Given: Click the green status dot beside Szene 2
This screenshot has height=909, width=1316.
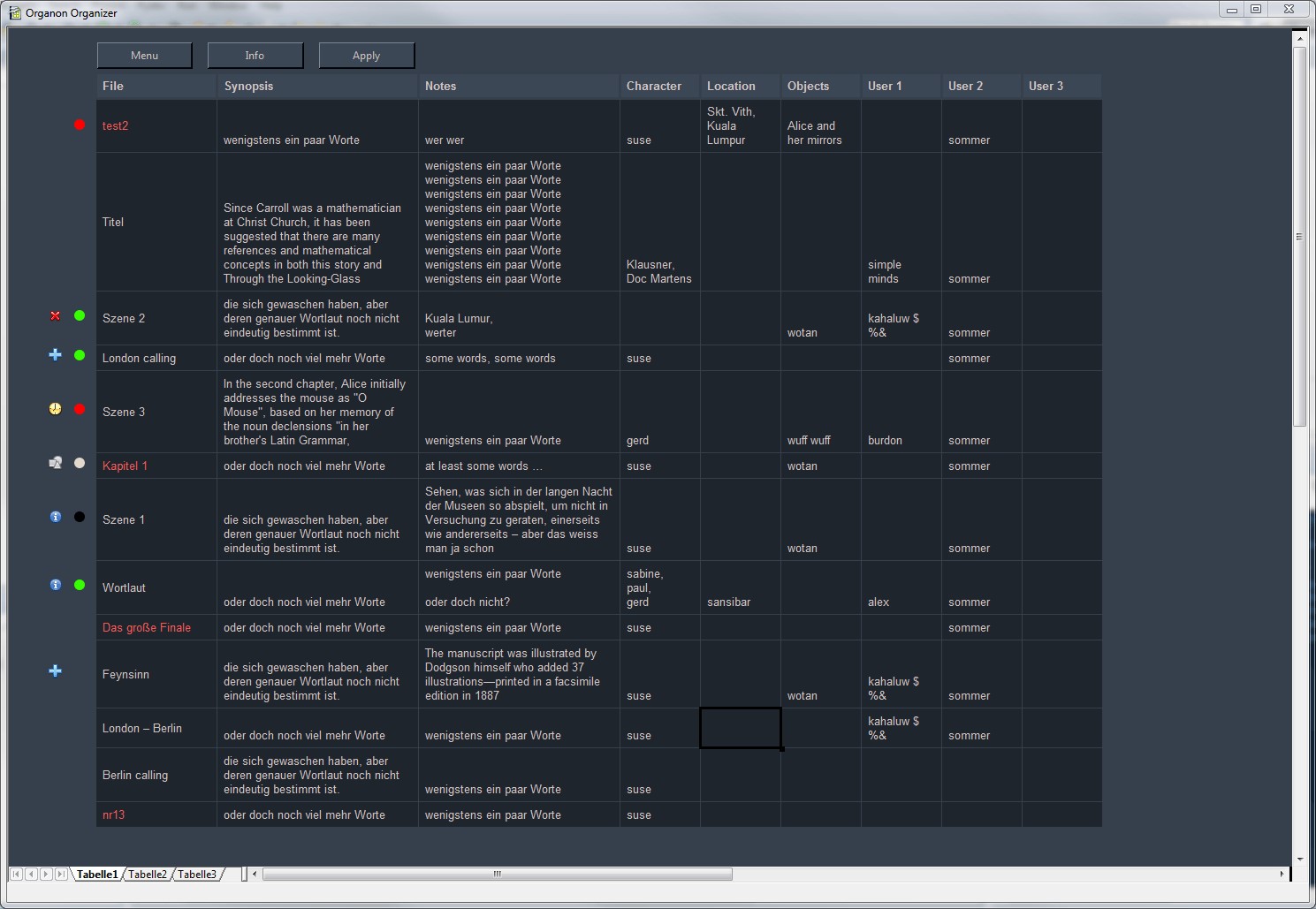Looking at the screenshot, I should click(80, 315).
